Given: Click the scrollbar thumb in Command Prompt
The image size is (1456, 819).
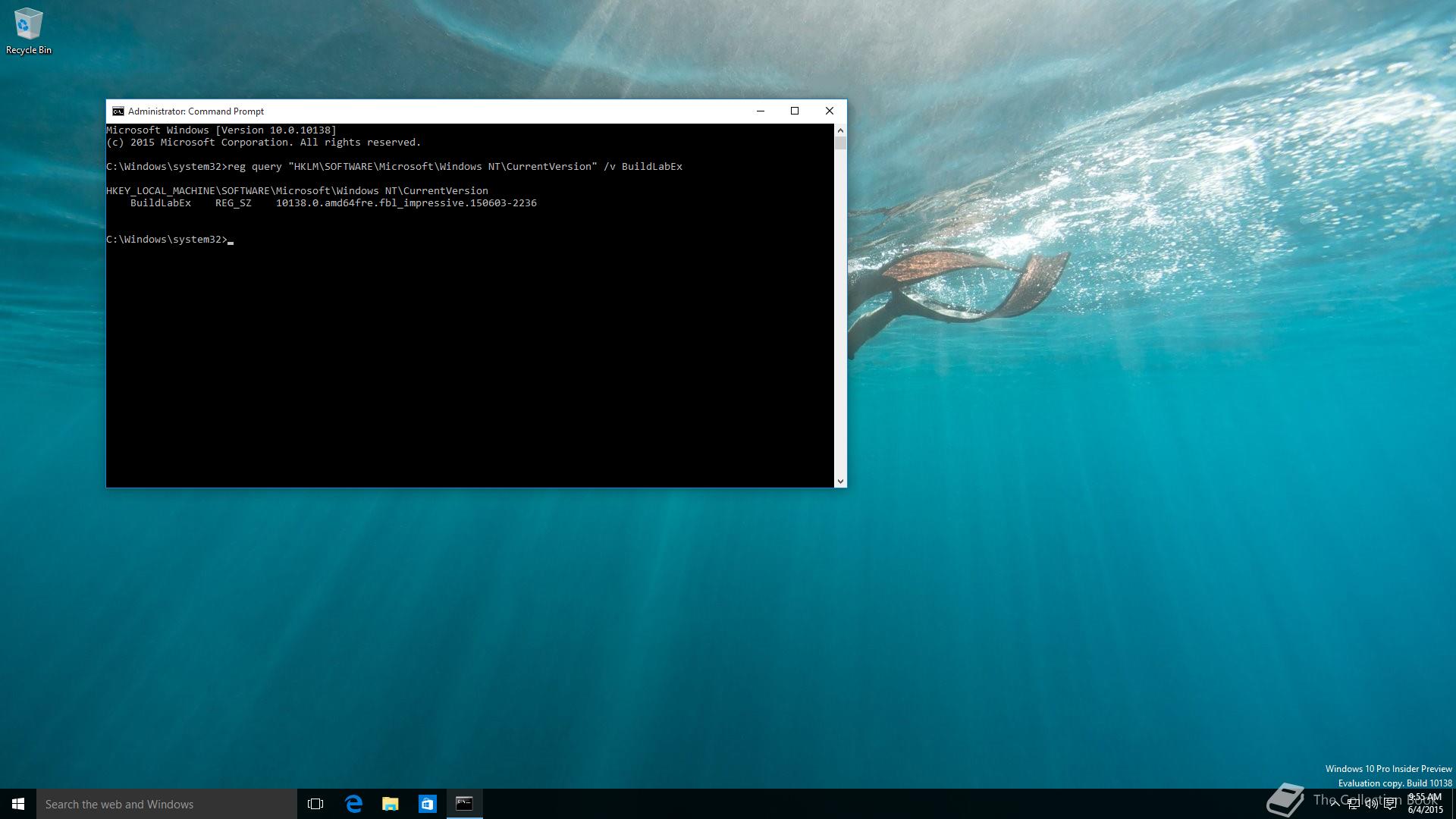Looking at the screenshot, I should (840, 143).
